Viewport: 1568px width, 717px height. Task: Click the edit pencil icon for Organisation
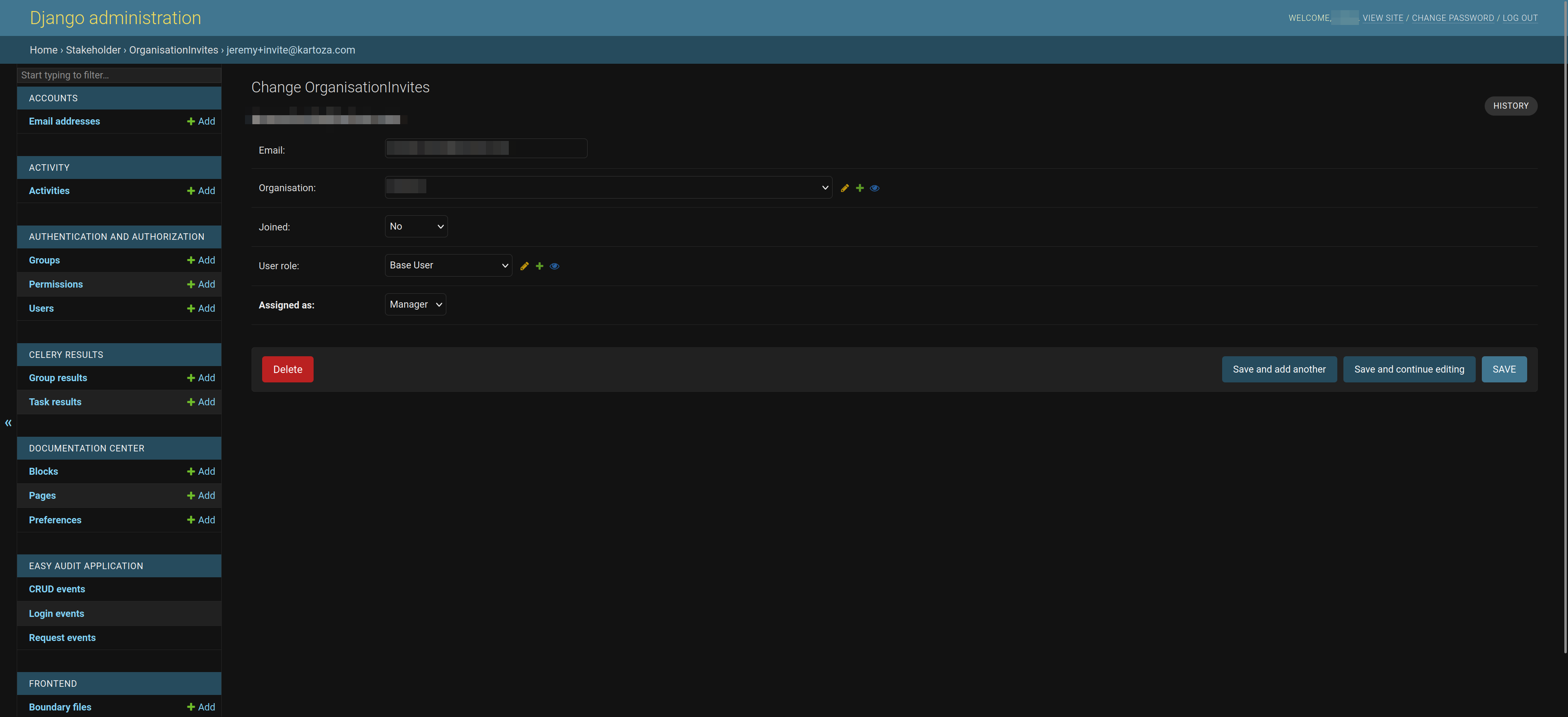[x=845, y=187]
